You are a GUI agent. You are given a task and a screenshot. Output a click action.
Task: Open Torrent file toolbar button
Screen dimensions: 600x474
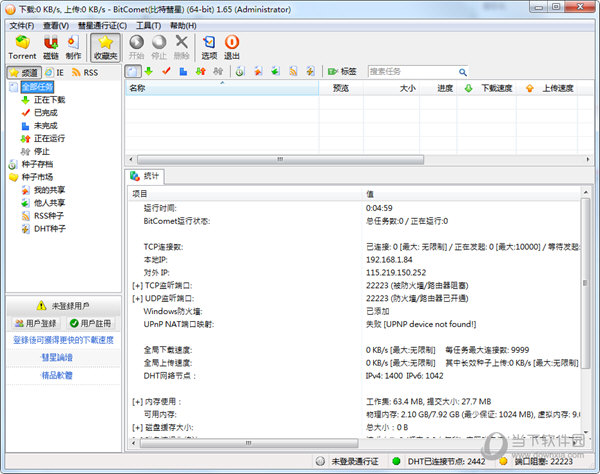pos(22,47)
